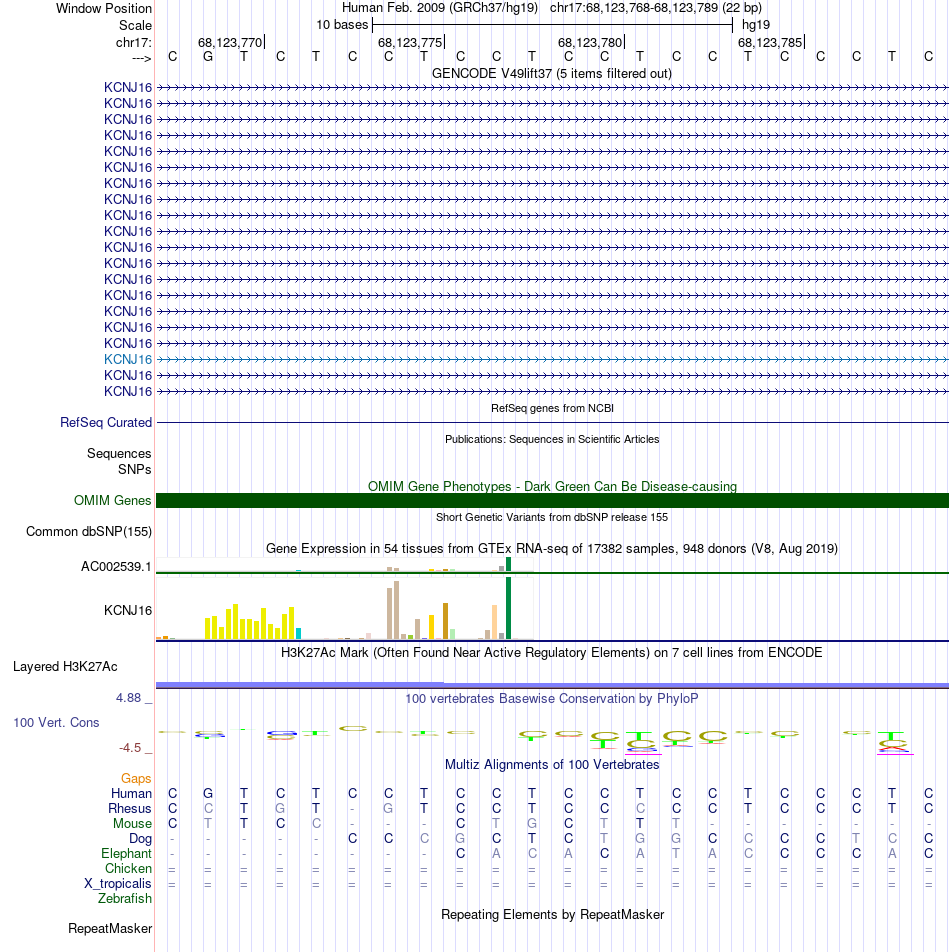Click the Window Position label
The height and width of the screenshot is (952, 950).
coord(104,8)
